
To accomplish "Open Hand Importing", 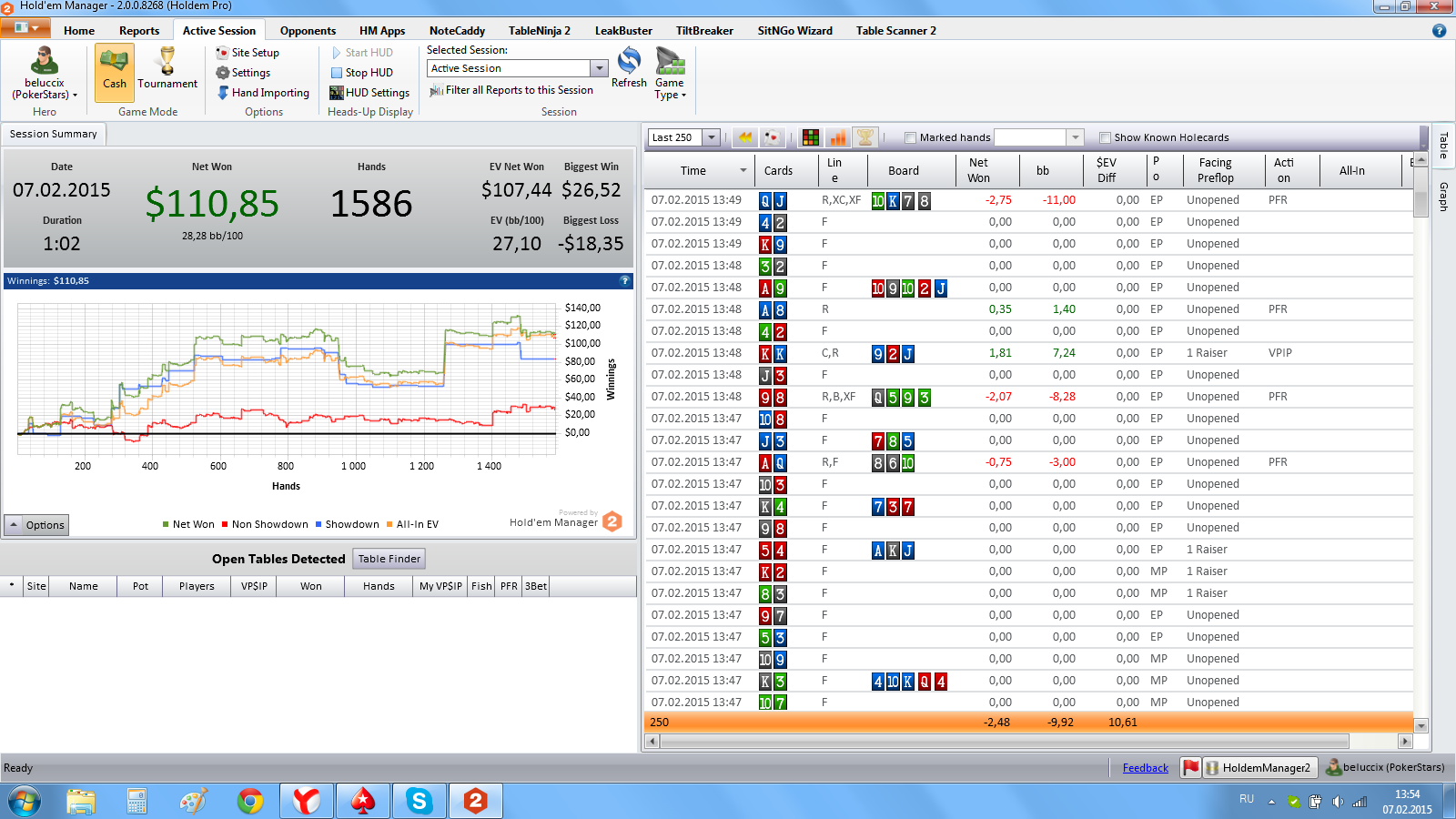I will [x=263, y=93].
